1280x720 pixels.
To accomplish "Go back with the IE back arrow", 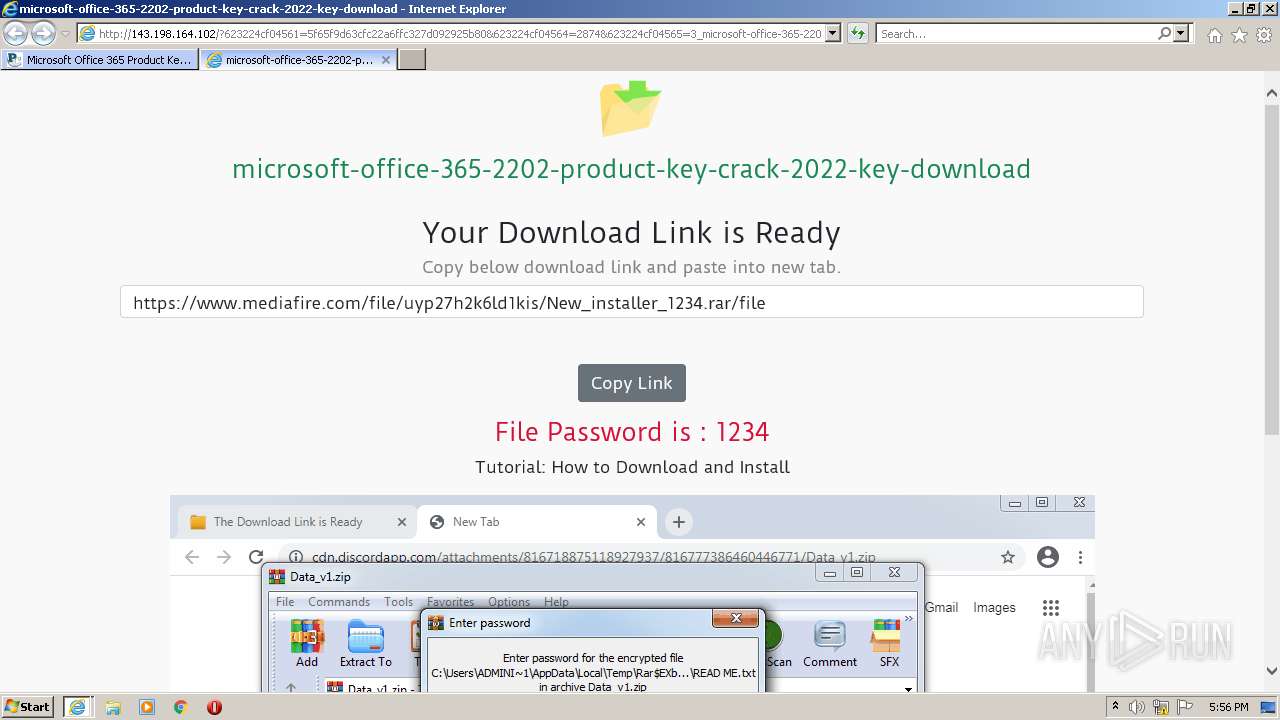I will (16, 34).
